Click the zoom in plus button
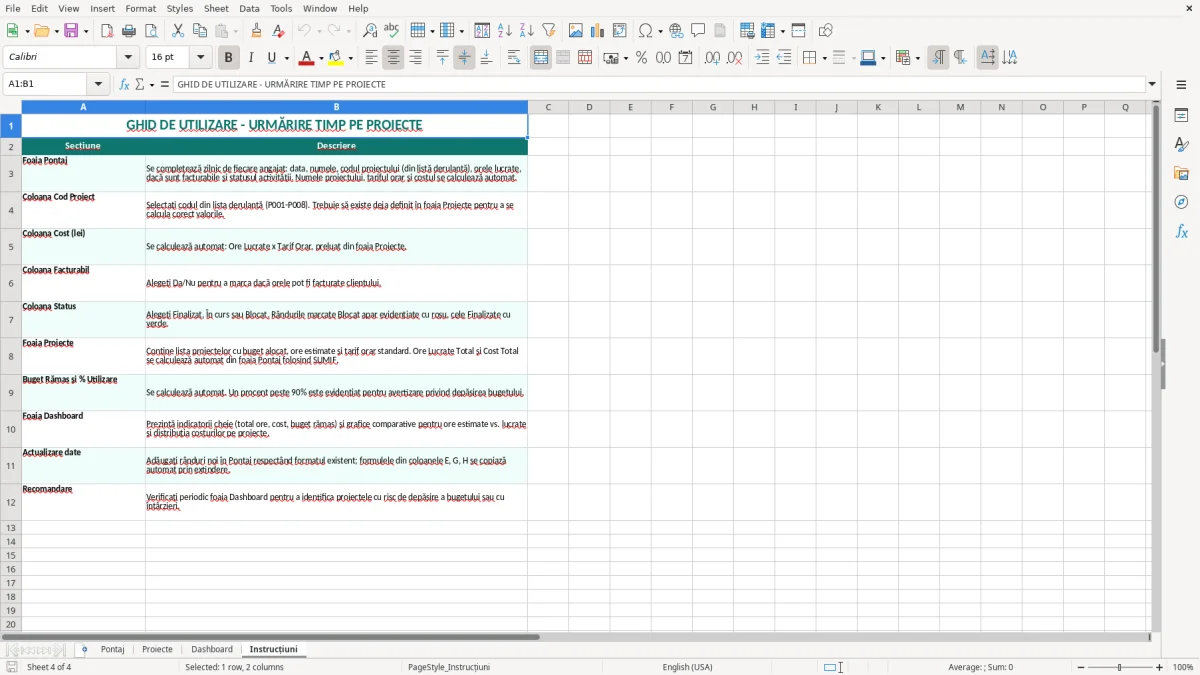This screenshot has height=675, width=1200. tap(1159, 667)
